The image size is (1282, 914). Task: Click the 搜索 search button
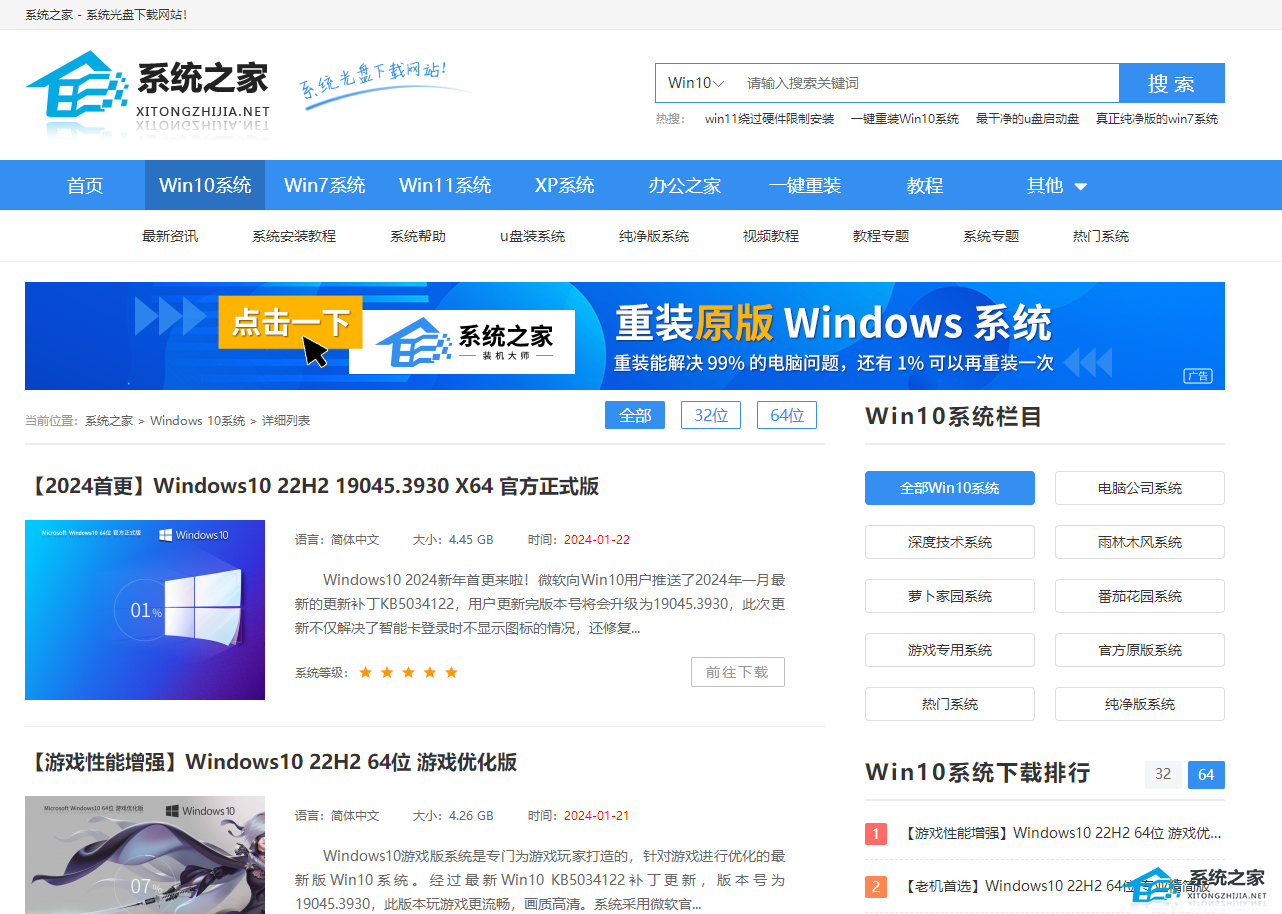point(1171,83)
